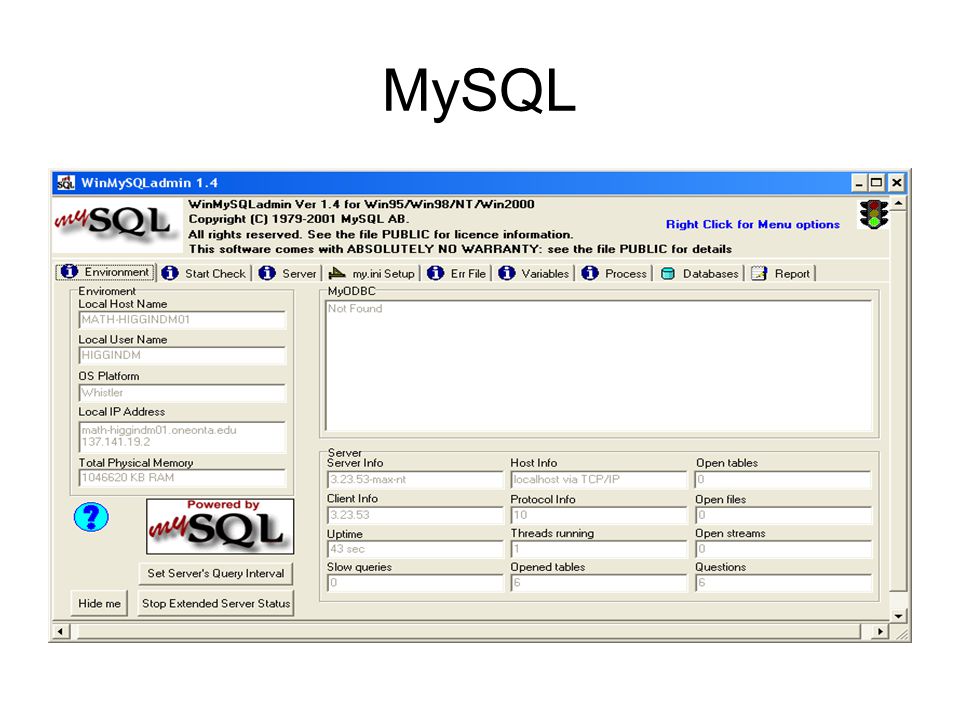Close the WinMySQLadmin window
Screen dimensions: 960x720
896,182
